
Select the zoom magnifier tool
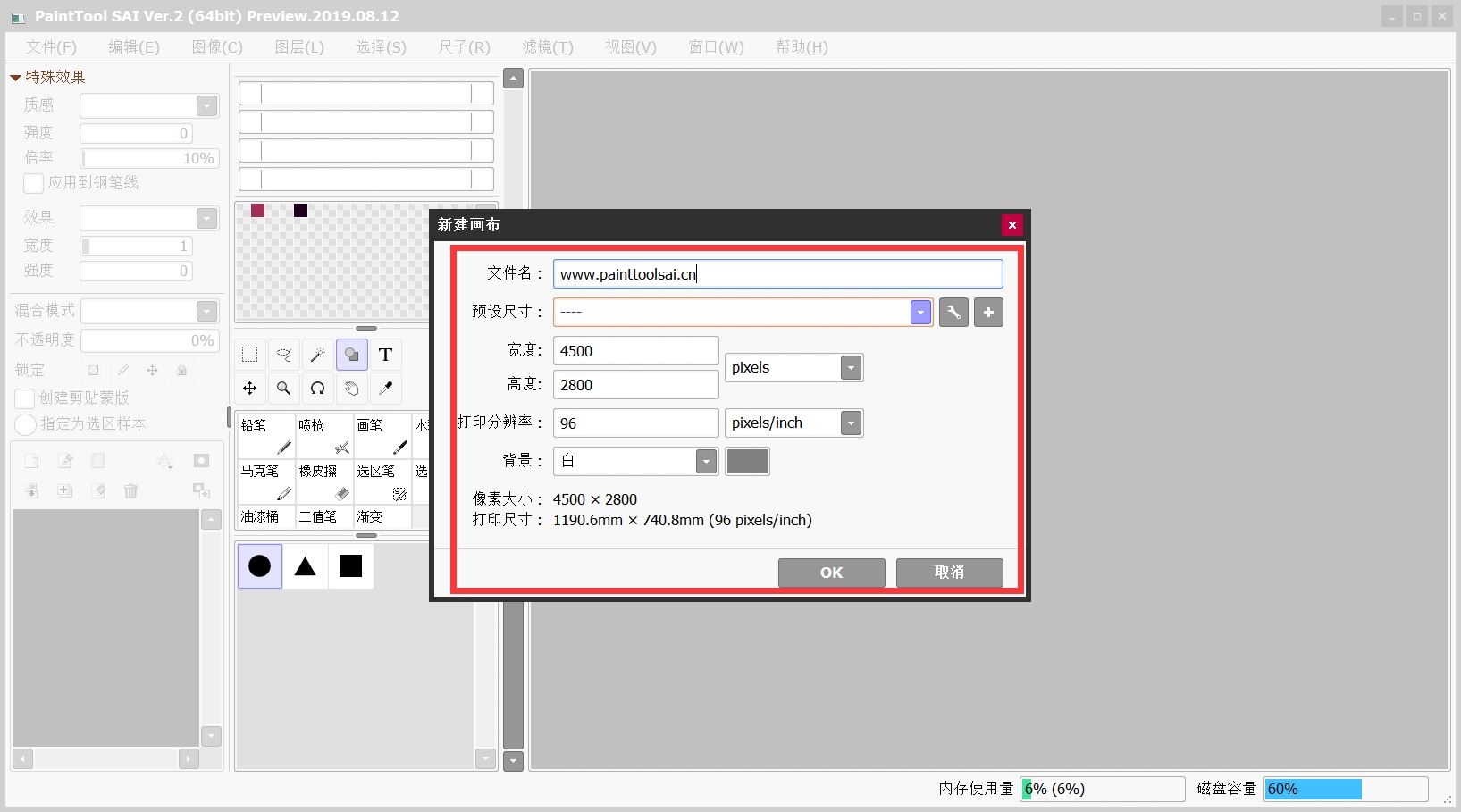284,389
